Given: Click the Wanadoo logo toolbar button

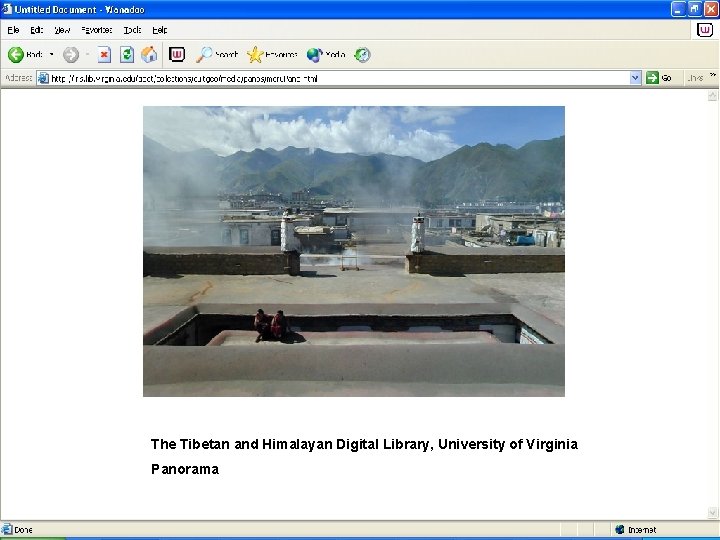Looking at the screenshot, I should [177, 55].
